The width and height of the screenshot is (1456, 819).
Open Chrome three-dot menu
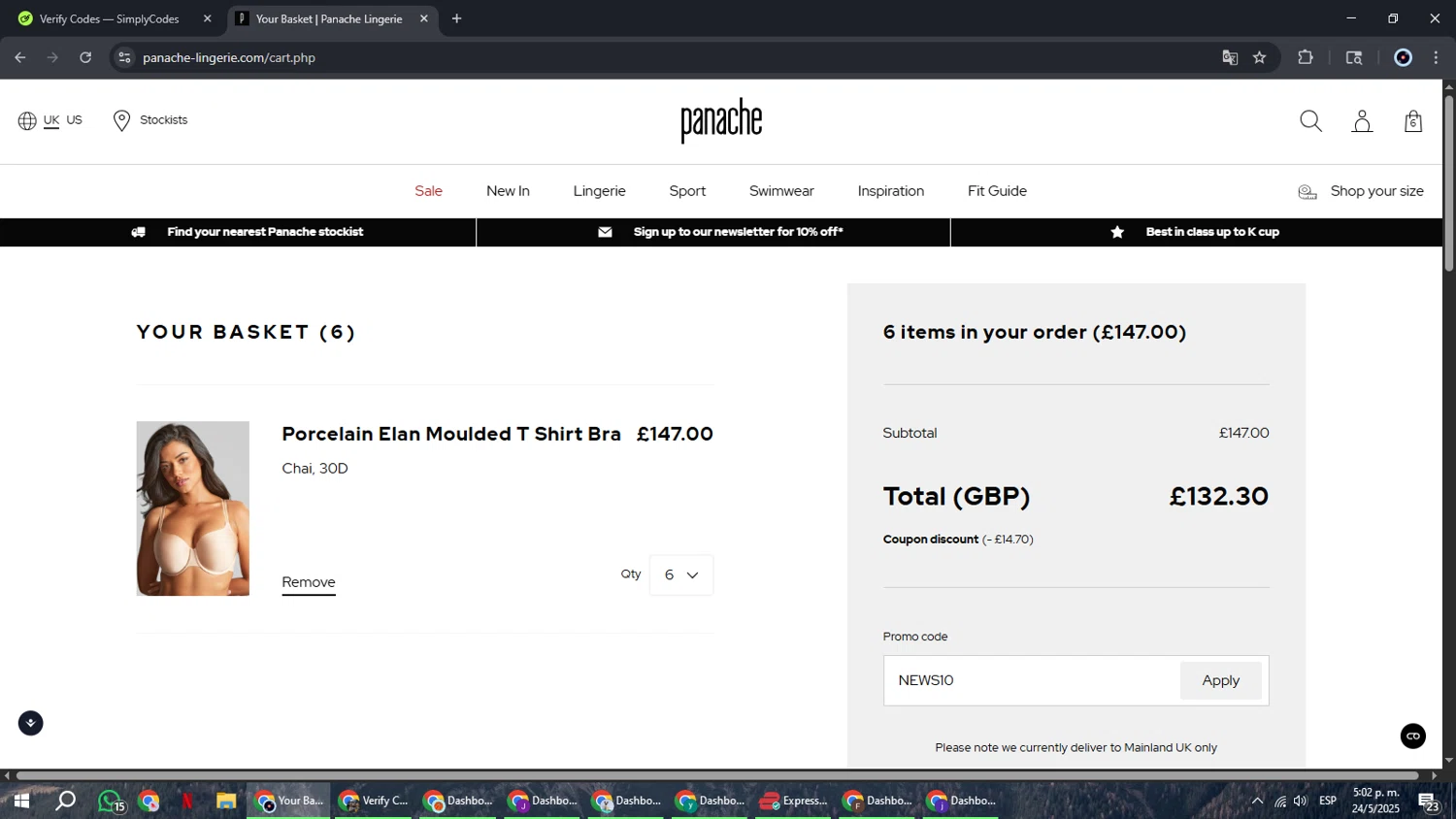pos(1437,57)
